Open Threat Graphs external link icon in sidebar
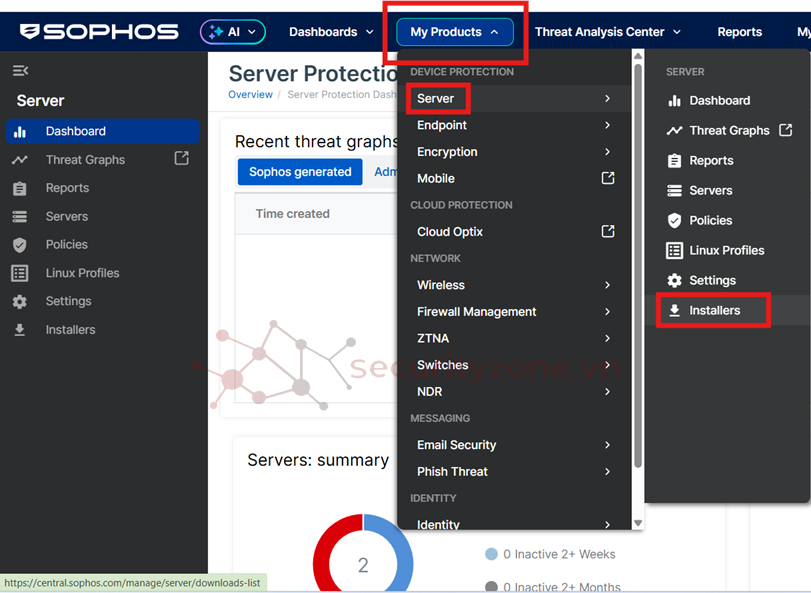Viewport: 811px width, 593px height. point(181,158)
